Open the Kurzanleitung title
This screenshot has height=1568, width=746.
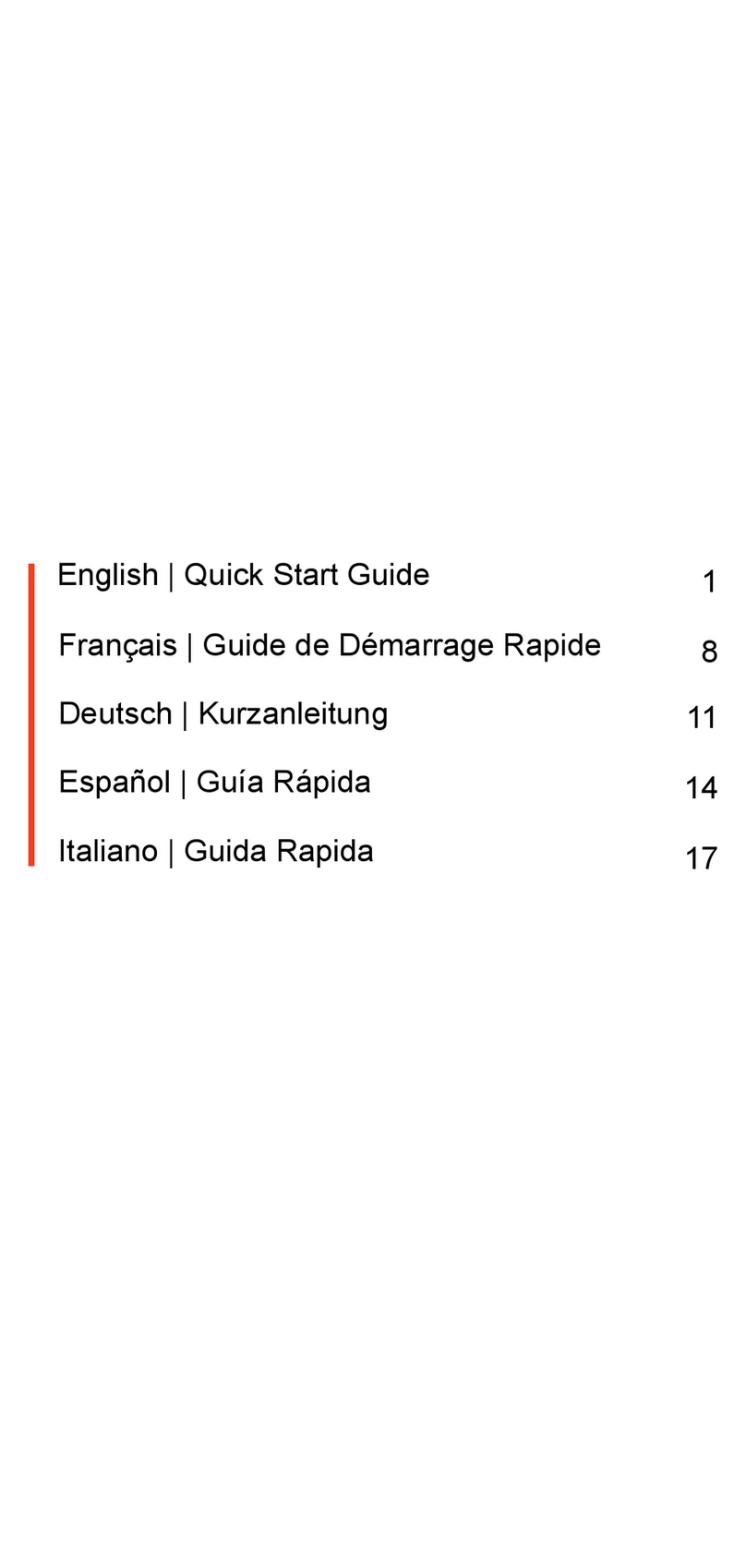point(293,714)
